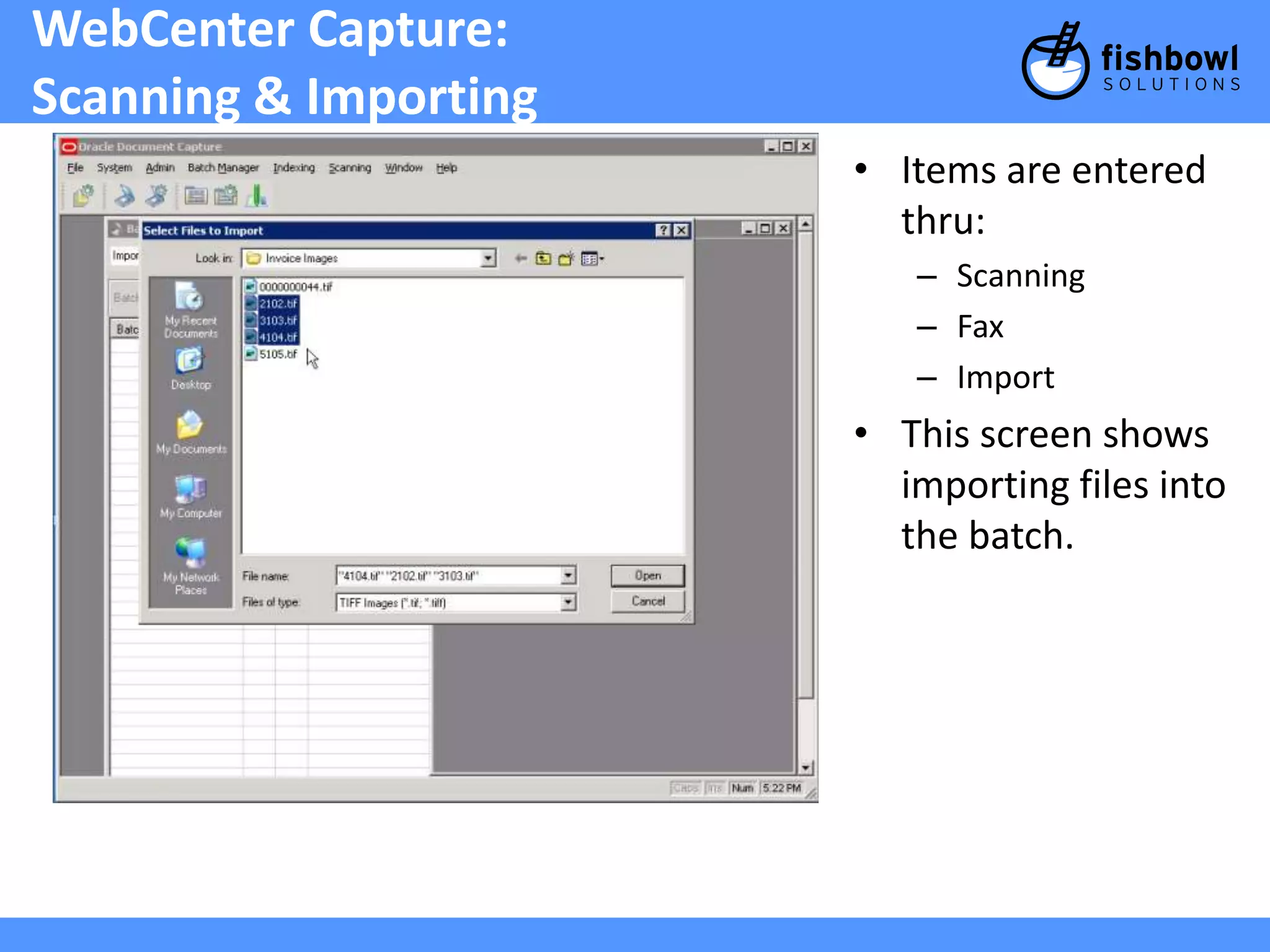
Task: Click the Invoice Images folder icon
Action: [x=254, y=258]
